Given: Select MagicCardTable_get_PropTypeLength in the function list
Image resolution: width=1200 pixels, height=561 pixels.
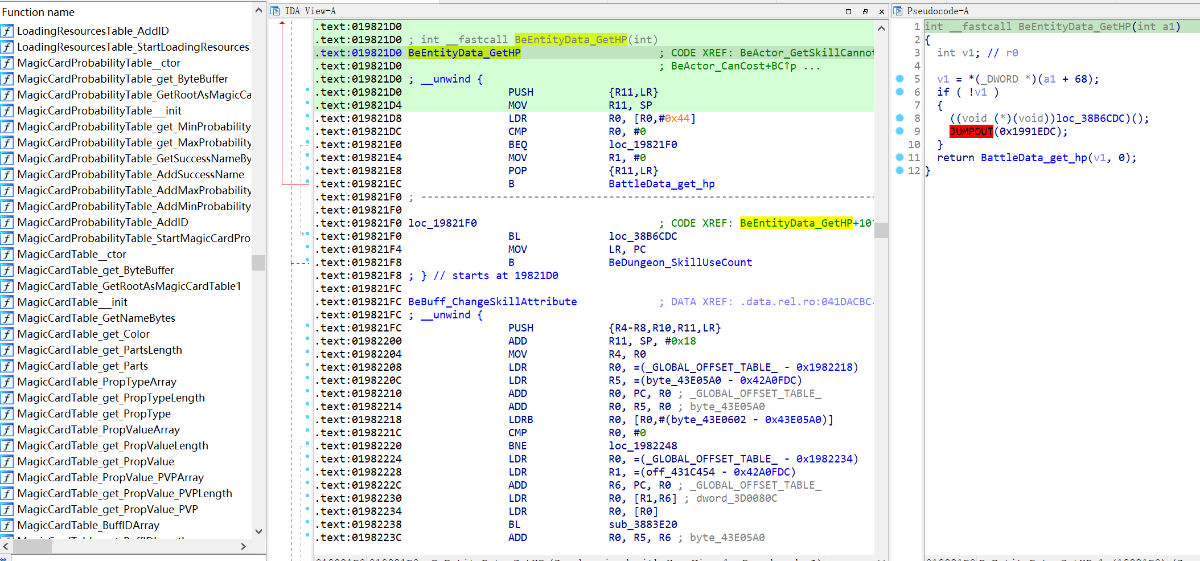Looking at the screenshot, I should (x=110, y=398).
